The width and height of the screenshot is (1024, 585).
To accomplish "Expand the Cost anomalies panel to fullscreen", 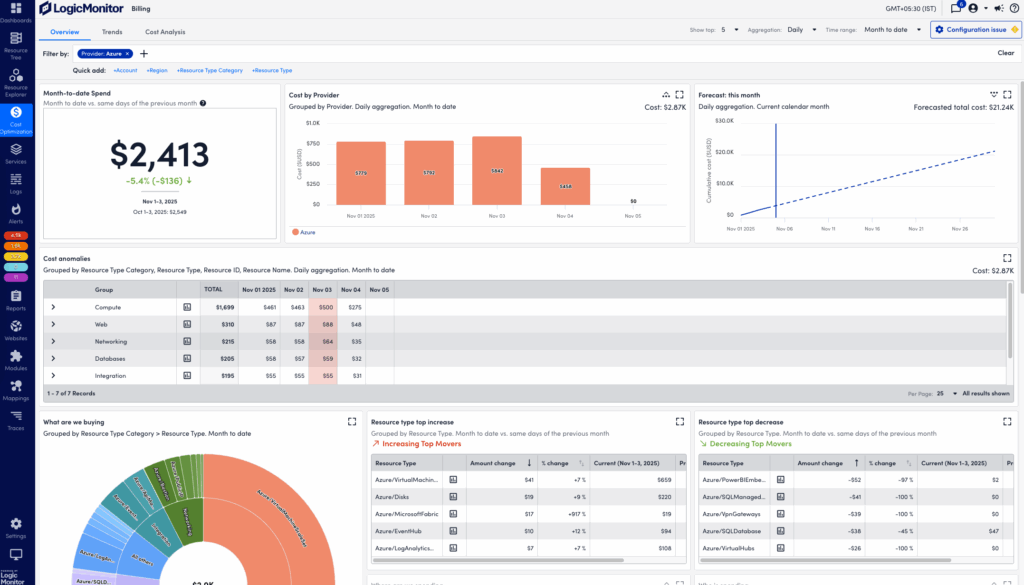I will click(x=1007, y=257).
